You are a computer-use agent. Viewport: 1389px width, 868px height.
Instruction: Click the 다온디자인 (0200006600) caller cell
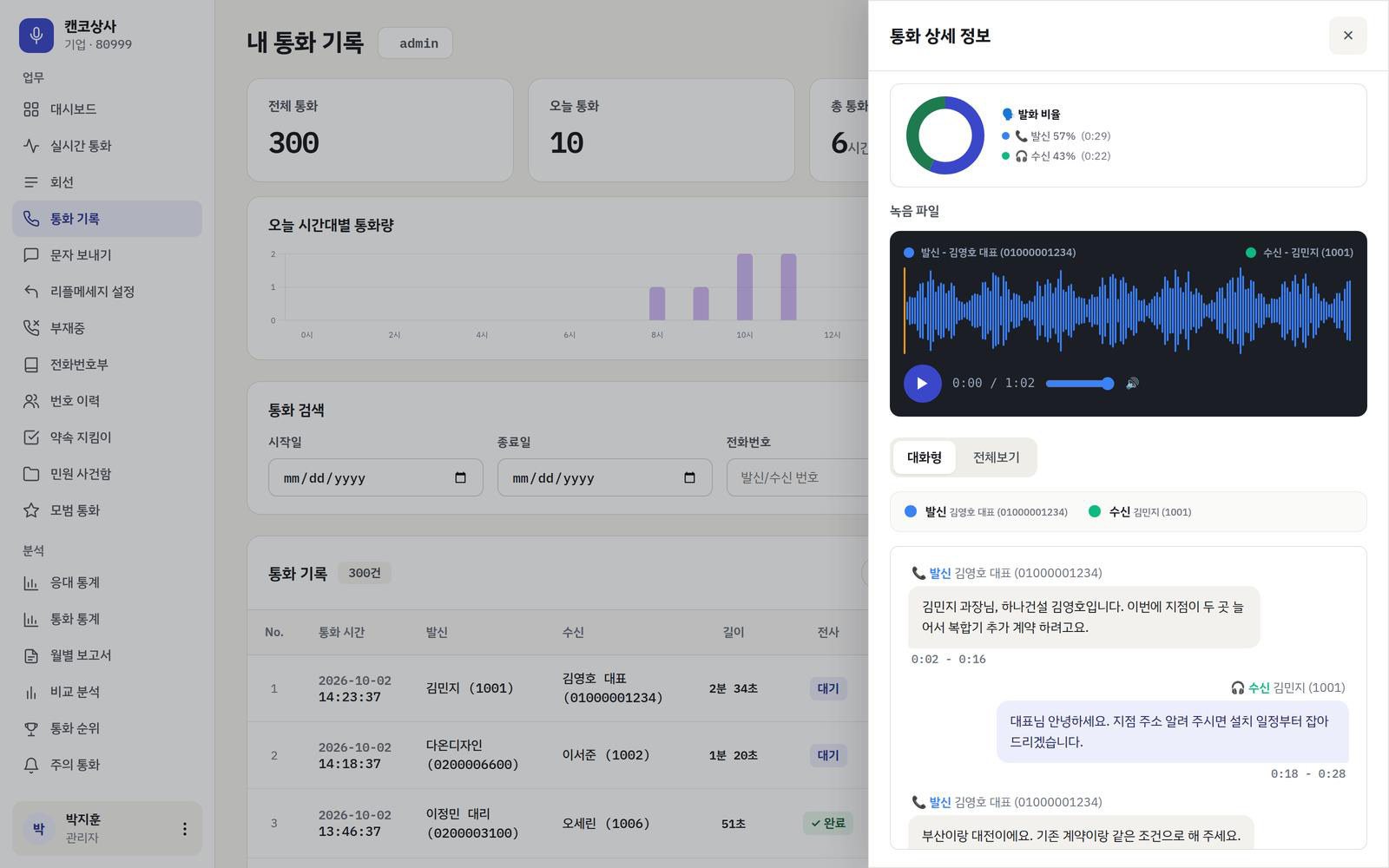tap(473, 755)
